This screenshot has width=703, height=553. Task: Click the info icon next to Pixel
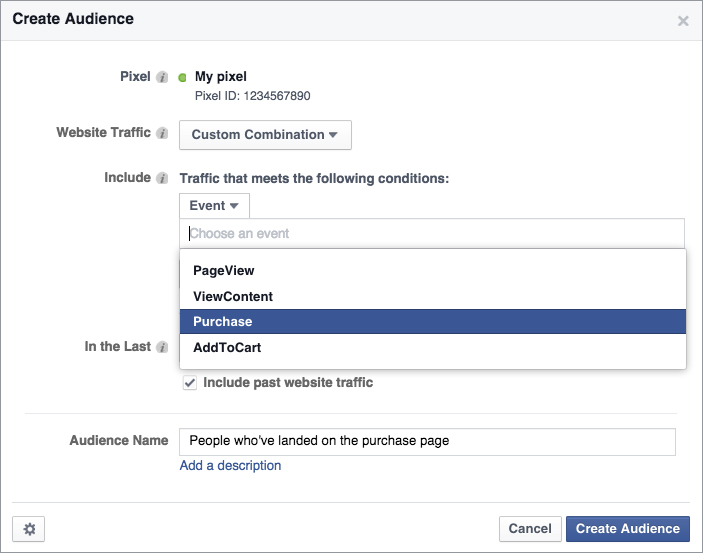point(162,77)
